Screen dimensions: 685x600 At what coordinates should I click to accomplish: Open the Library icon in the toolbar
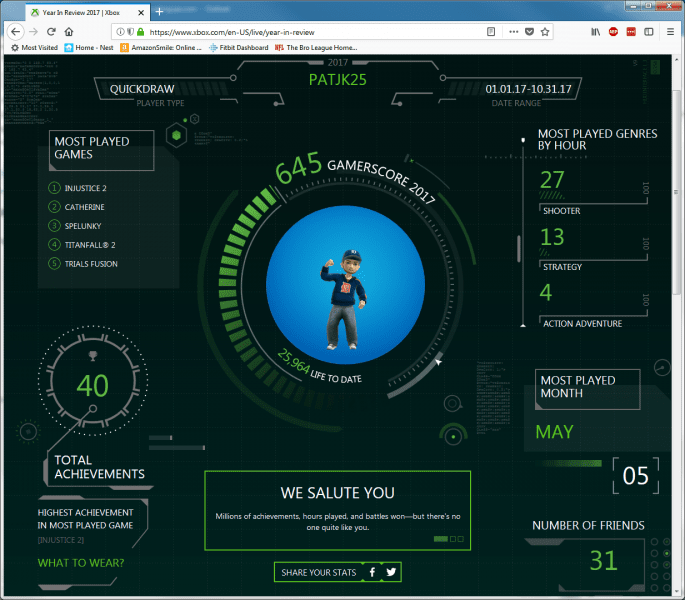[x=594, y=32]
